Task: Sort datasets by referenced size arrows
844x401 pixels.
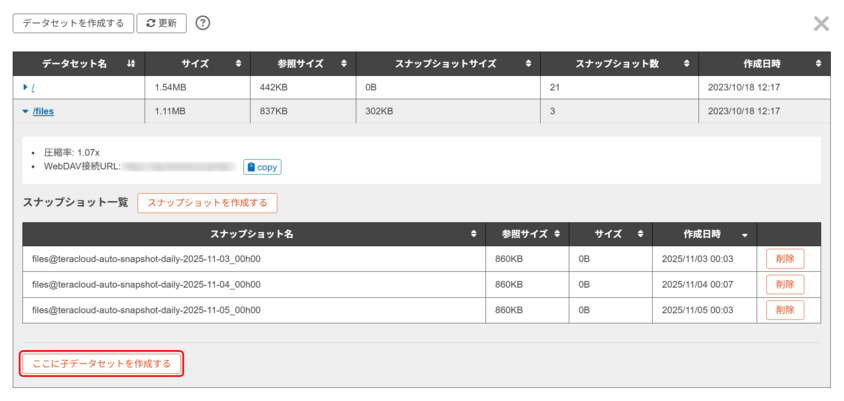Action: [343, 64]
